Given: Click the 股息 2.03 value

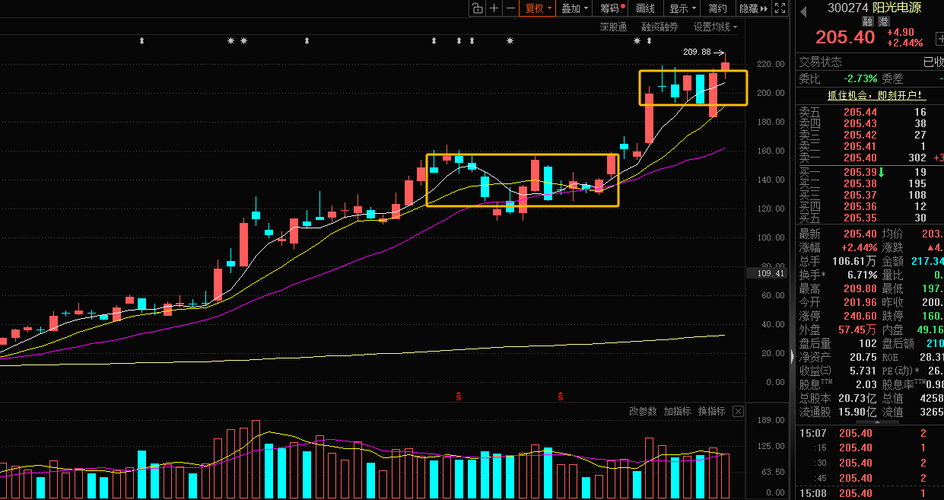Looking at the screenshot, I should (x=866, y=384).
